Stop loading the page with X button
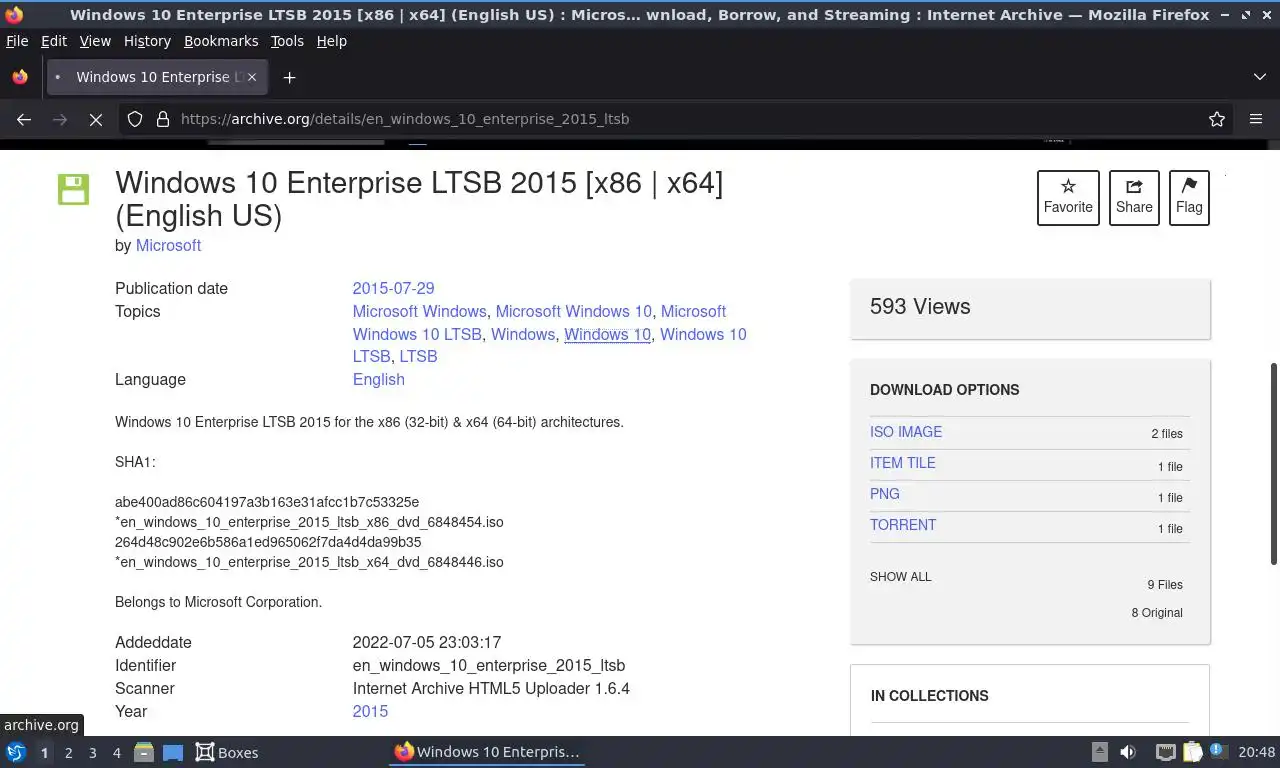The image size is (1280, 768). click(96, 119)
